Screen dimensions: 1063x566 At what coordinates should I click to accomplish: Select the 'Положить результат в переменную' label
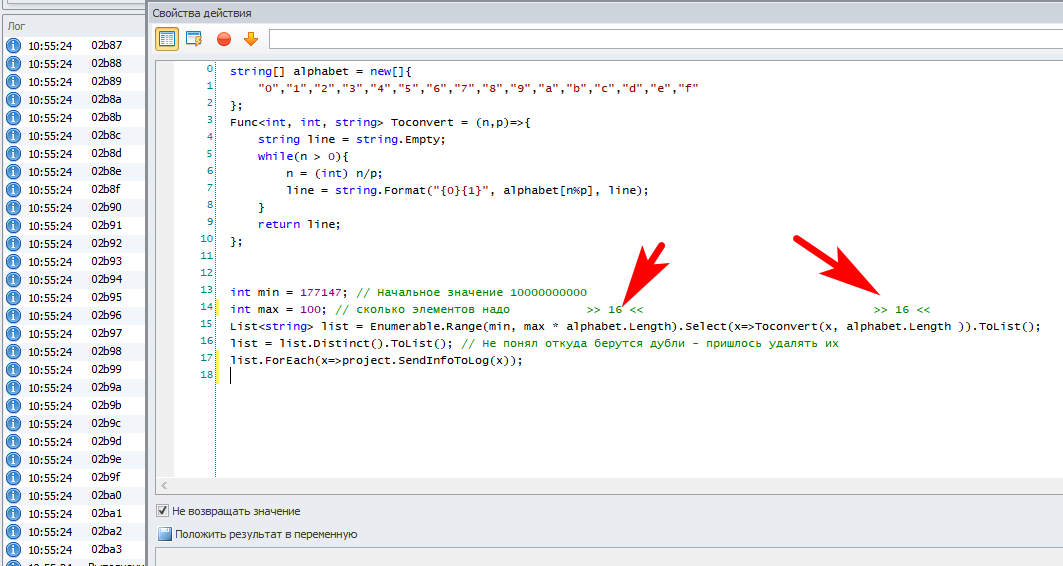pyautogui.click(x=266, y=534)
